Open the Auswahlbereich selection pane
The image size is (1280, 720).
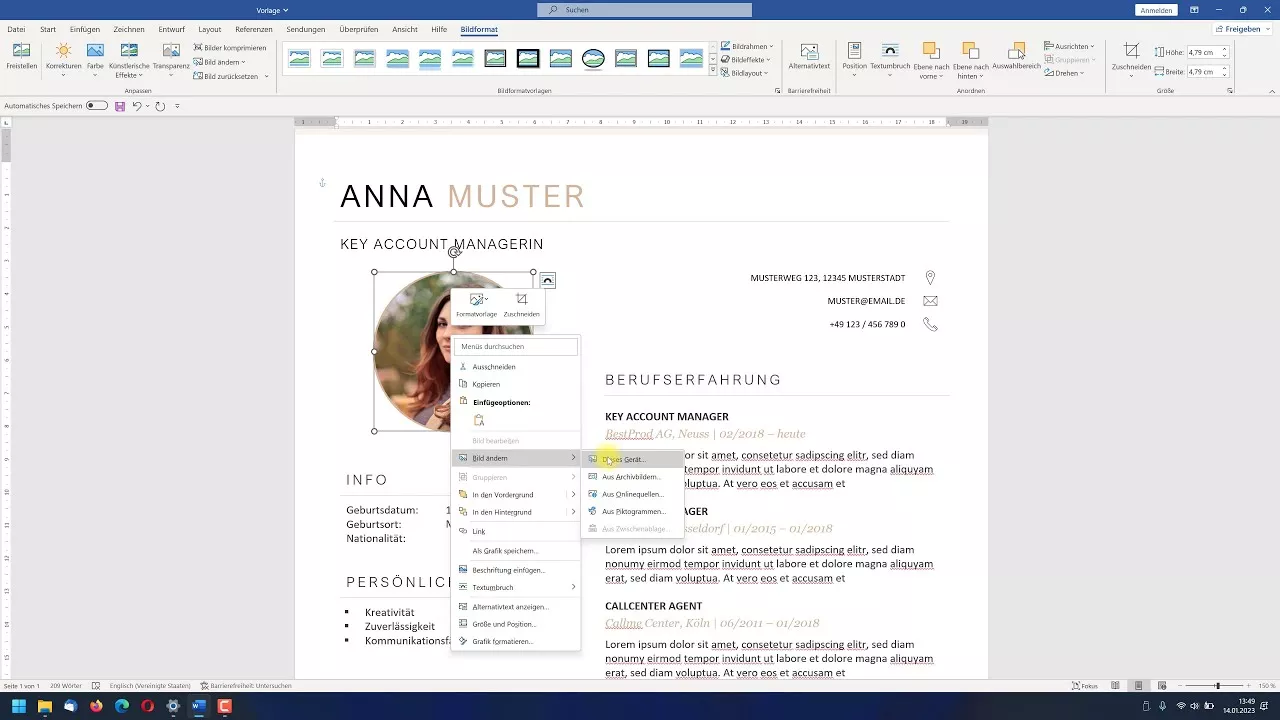pos(1016,56)
